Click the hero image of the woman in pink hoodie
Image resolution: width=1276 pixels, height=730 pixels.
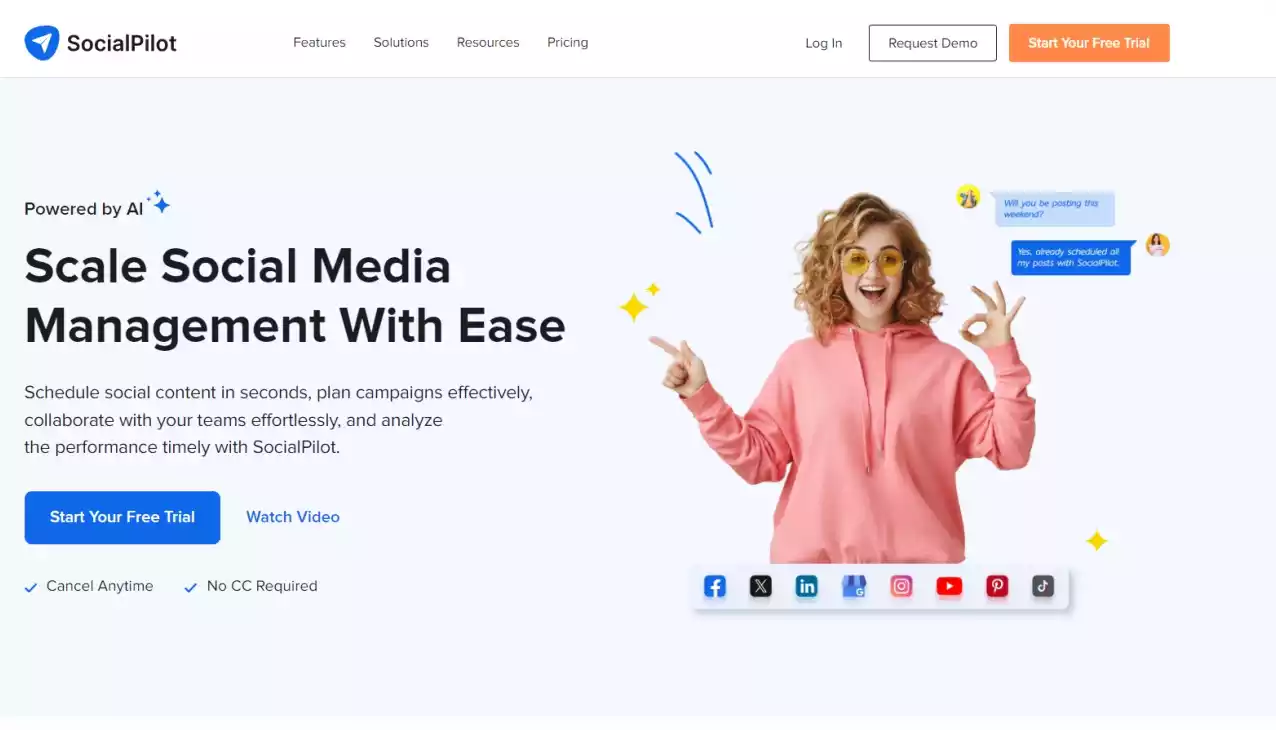point(842,377)
